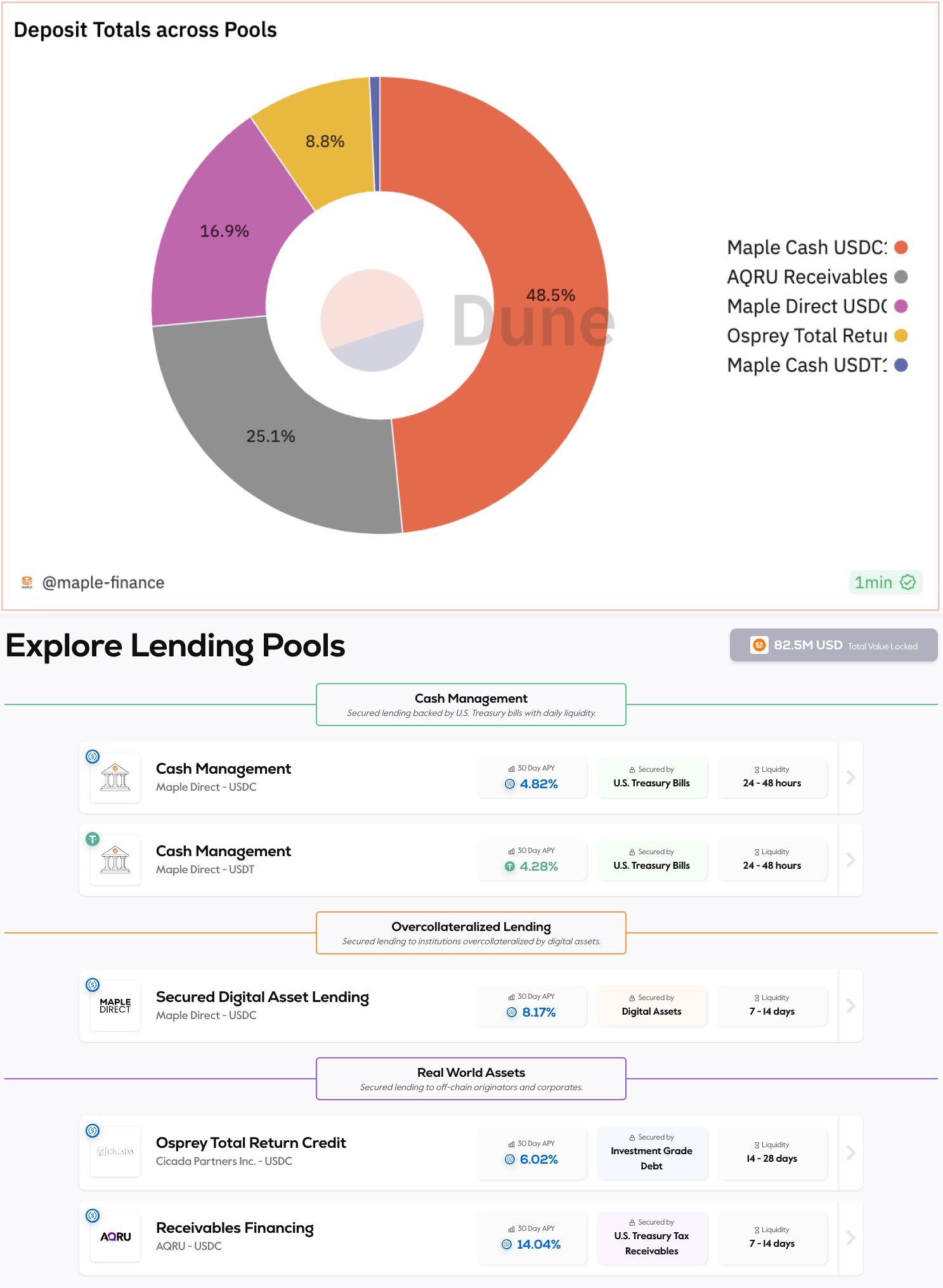Open Secured Digital Asset Lending chevron
The image size is (943, 1288).
click(x=851, y=1006)
